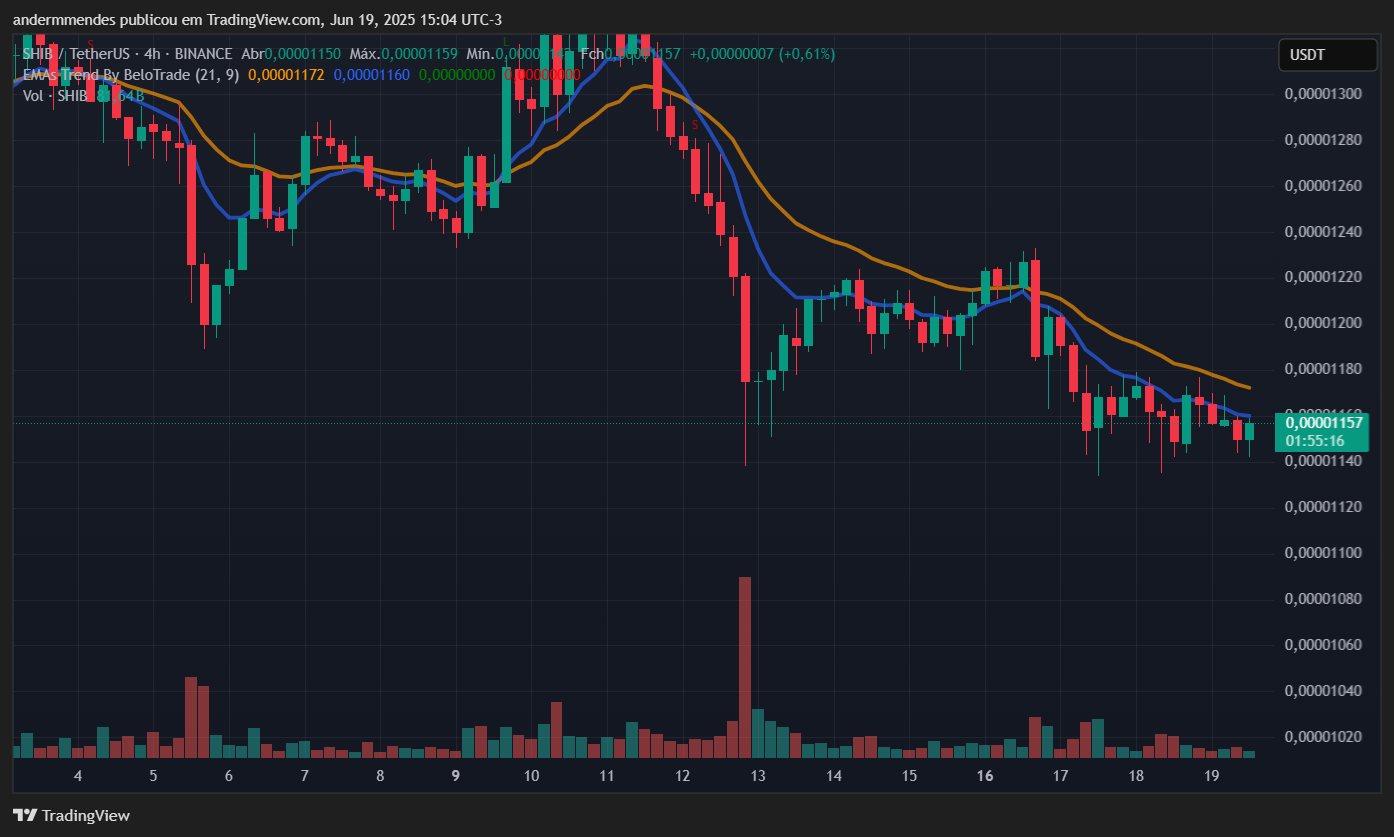
Task: Click the 0,00001200 price axis label
Action: tap(1325, 323)
